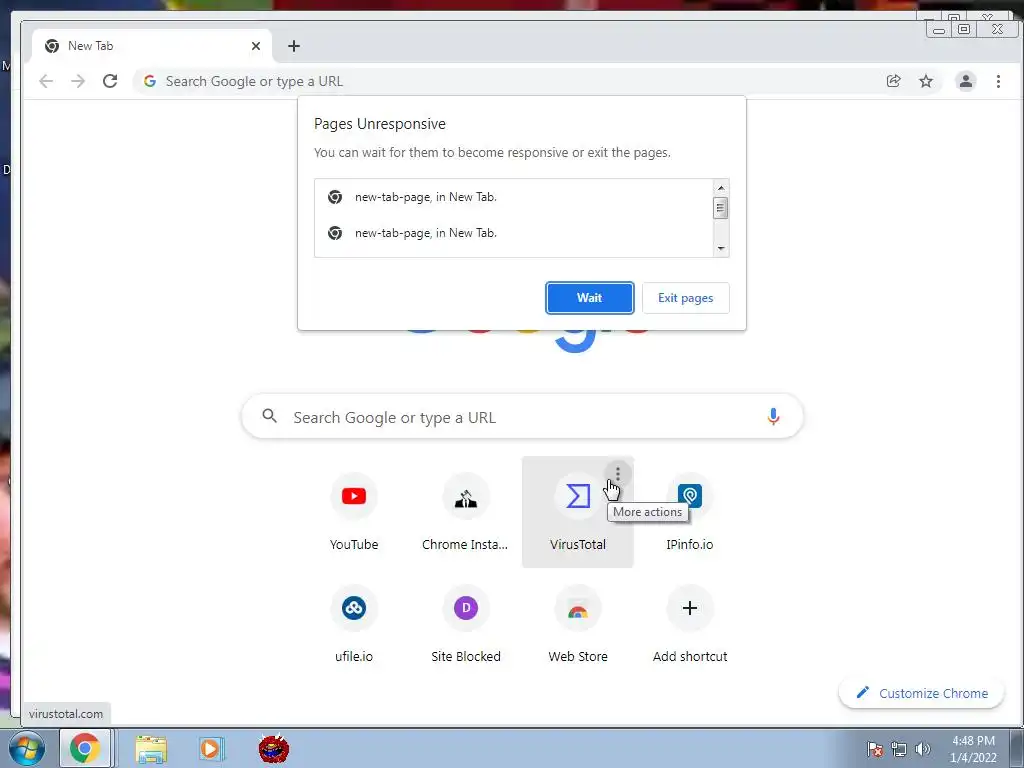
Task: Open the Windows Start menu orb
Action: 26,749
